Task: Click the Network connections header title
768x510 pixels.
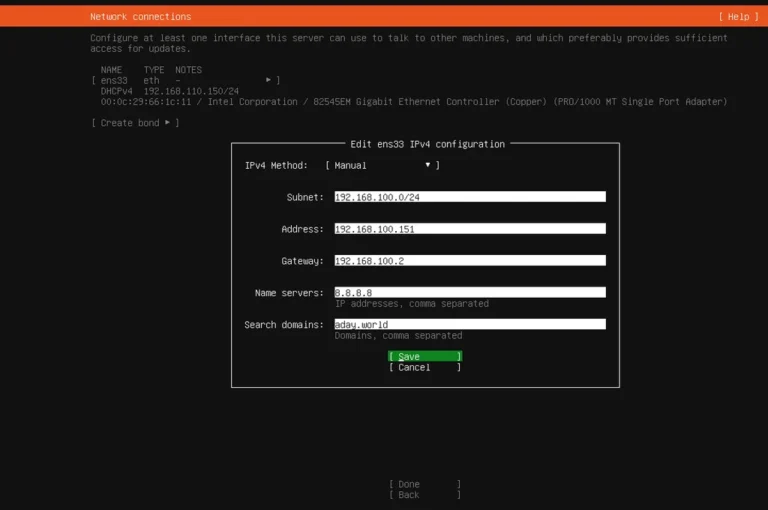Action: [140, 17]
